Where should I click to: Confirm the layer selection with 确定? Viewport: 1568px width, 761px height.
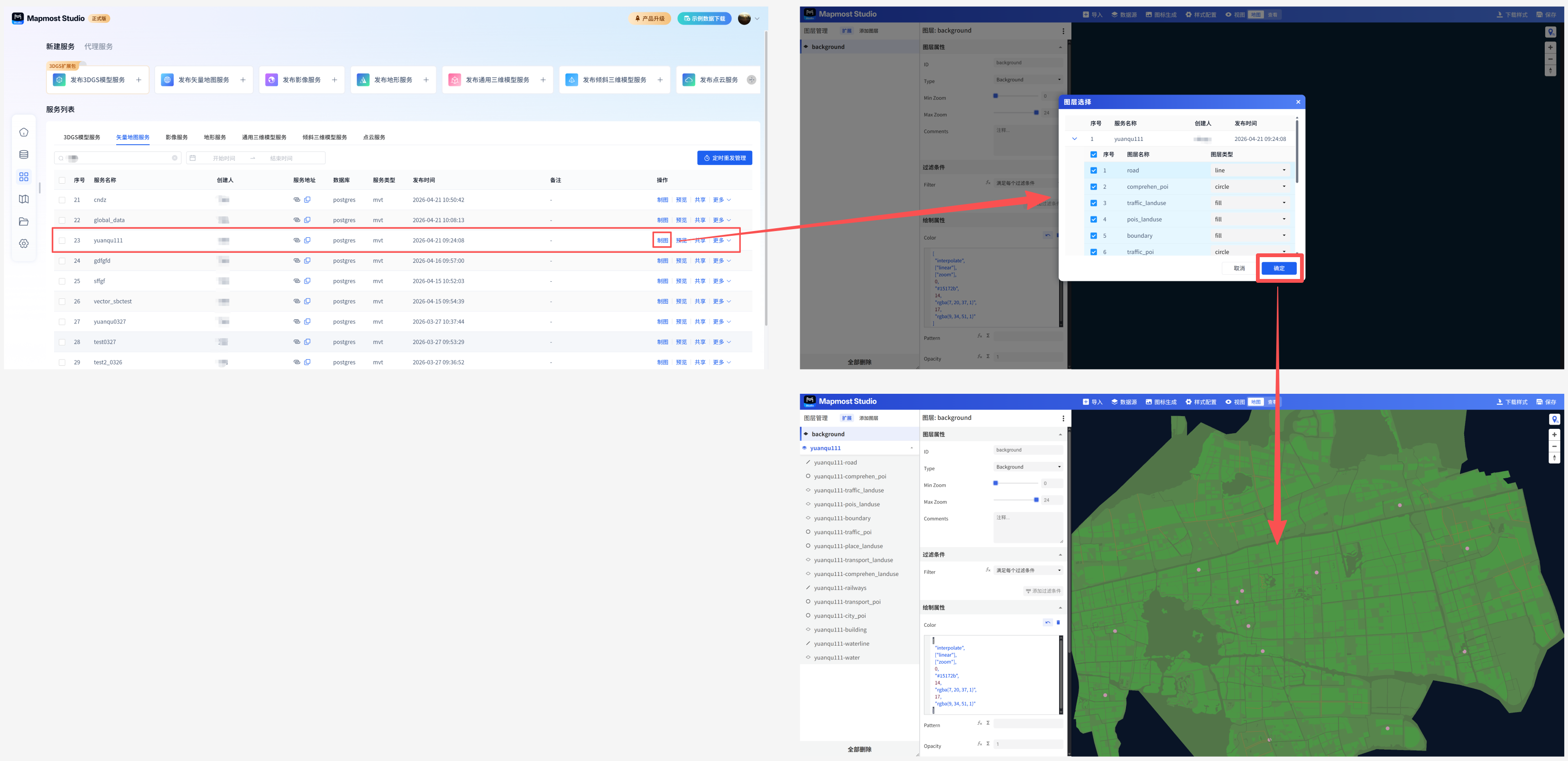[1279, 269]
